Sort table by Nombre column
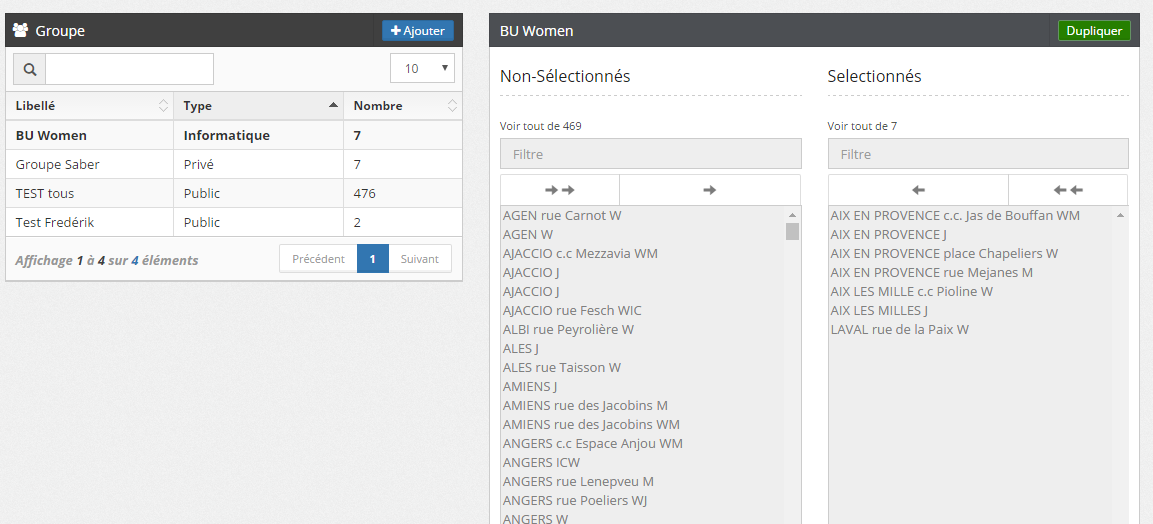1153x524 pixels. [x=403, y=106]
